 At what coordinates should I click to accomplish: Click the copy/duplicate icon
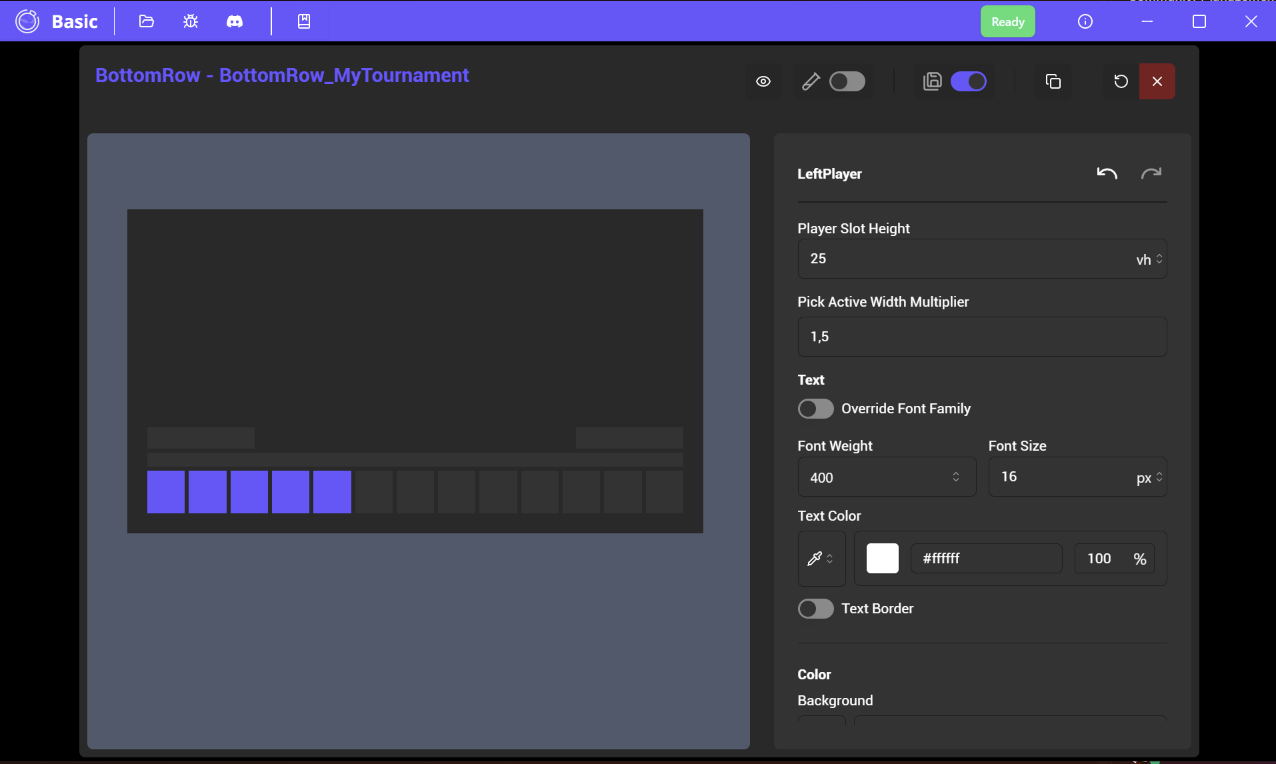point(1053,82)
